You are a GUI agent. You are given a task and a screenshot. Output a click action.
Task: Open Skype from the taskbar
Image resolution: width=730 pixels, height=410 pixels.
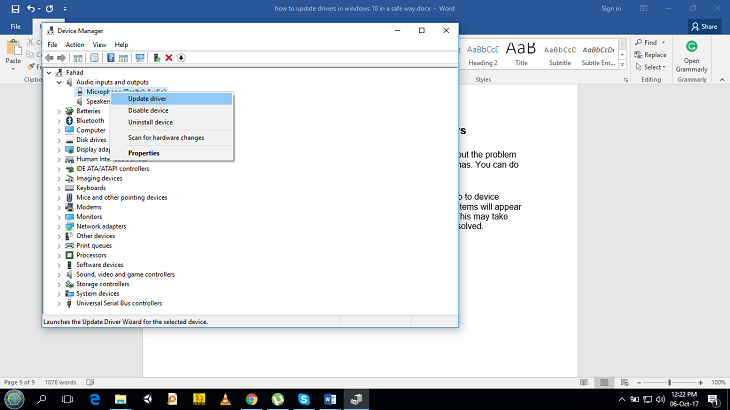pyautogui.click(x=304, y=399)
